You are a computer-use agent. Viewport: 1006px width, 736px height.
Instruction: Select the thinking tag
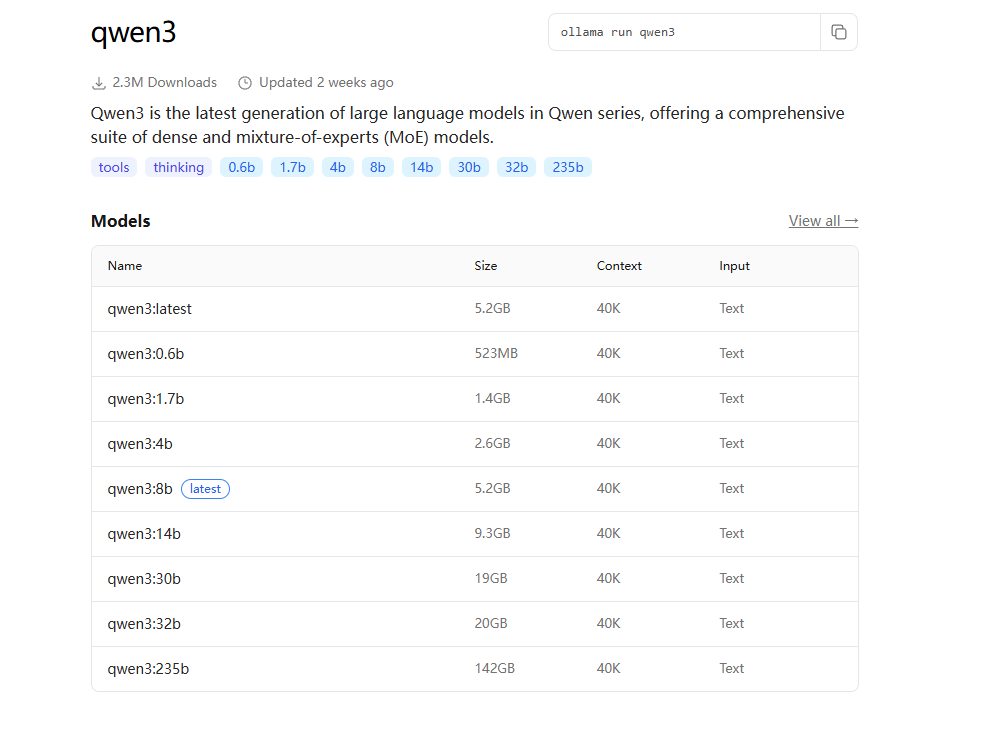click(x=178, y=167)
